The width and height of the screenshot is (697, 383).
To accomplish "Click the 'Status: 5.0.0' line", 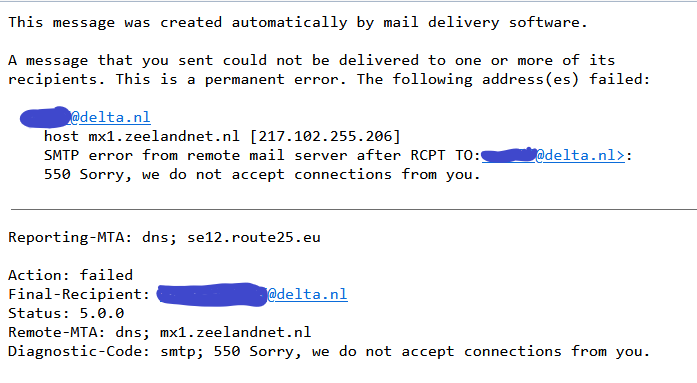I will 66,313.
